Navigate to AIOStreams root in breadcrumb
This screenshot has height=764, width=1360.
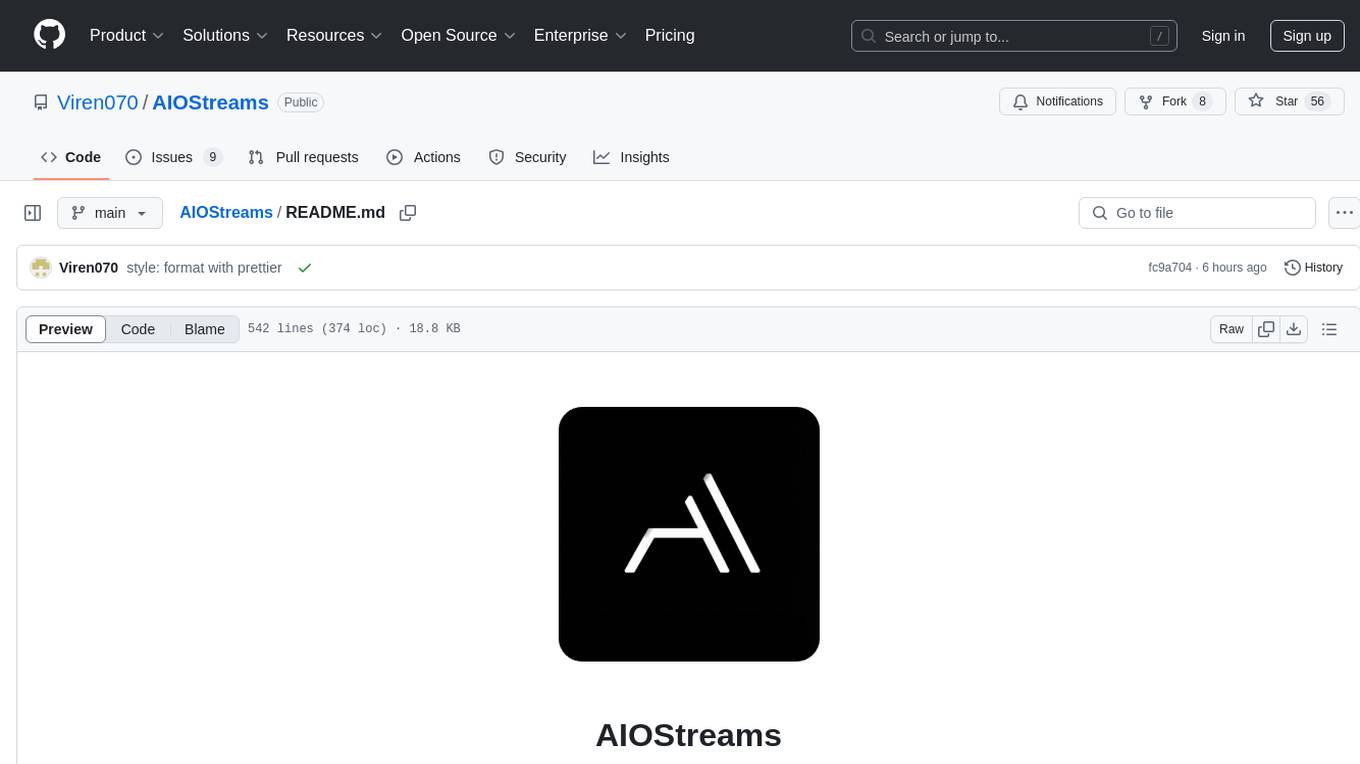(226, 212)
